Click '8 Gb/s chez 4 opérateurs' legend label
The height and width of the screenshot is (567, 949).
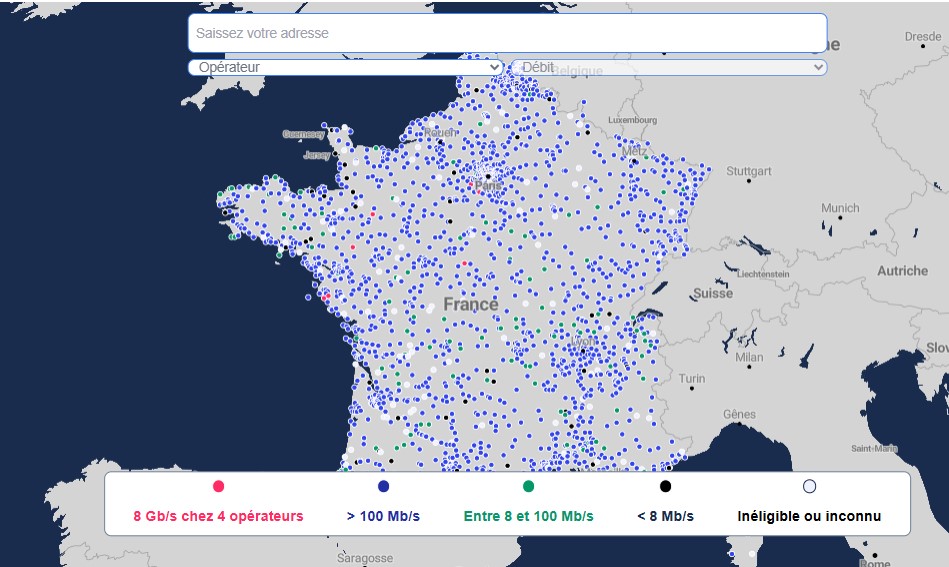218,517
